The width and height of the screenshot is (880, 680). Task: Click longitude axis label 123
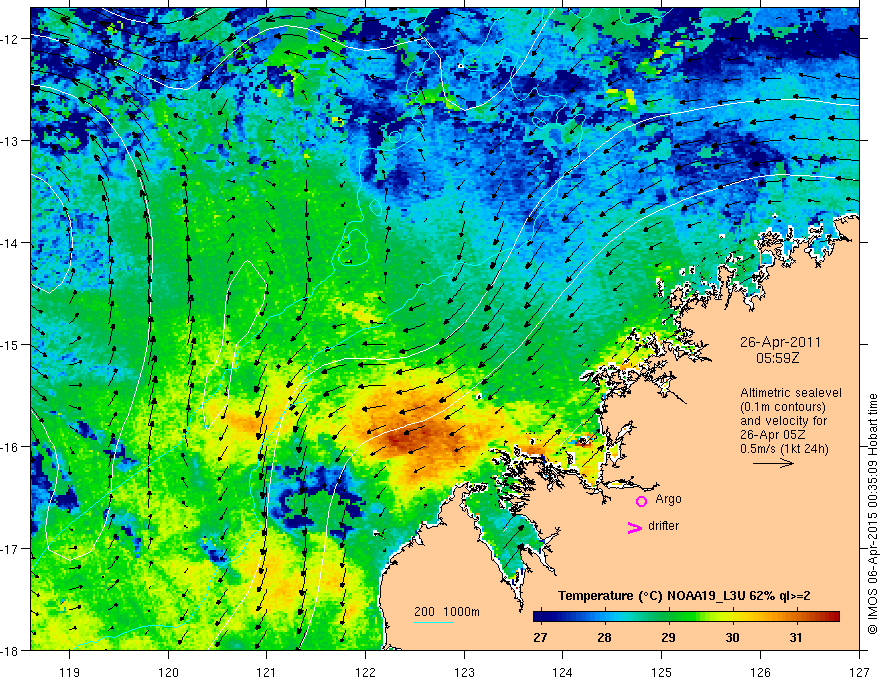[464, 672]
